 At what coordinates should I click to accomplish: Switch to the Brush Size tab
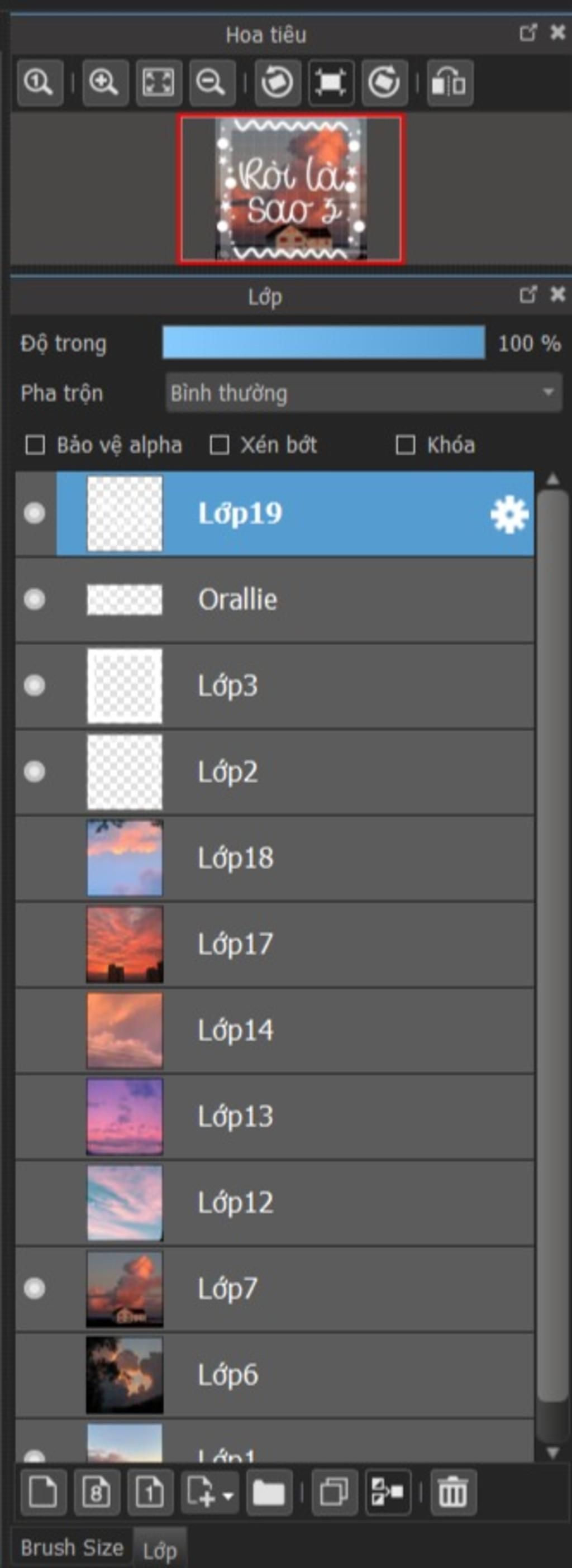pos(72,1547)
